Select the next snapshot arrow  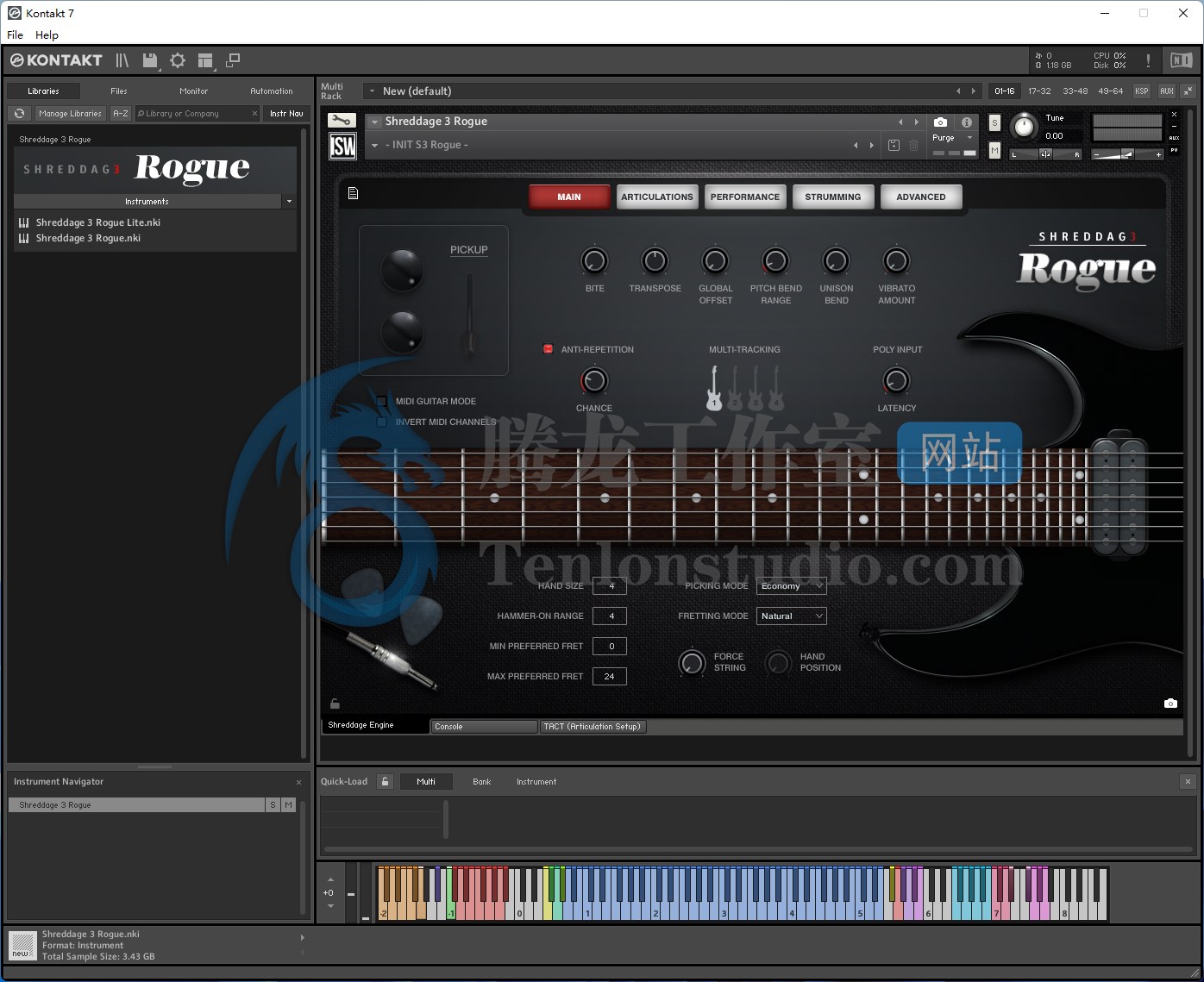872,146
